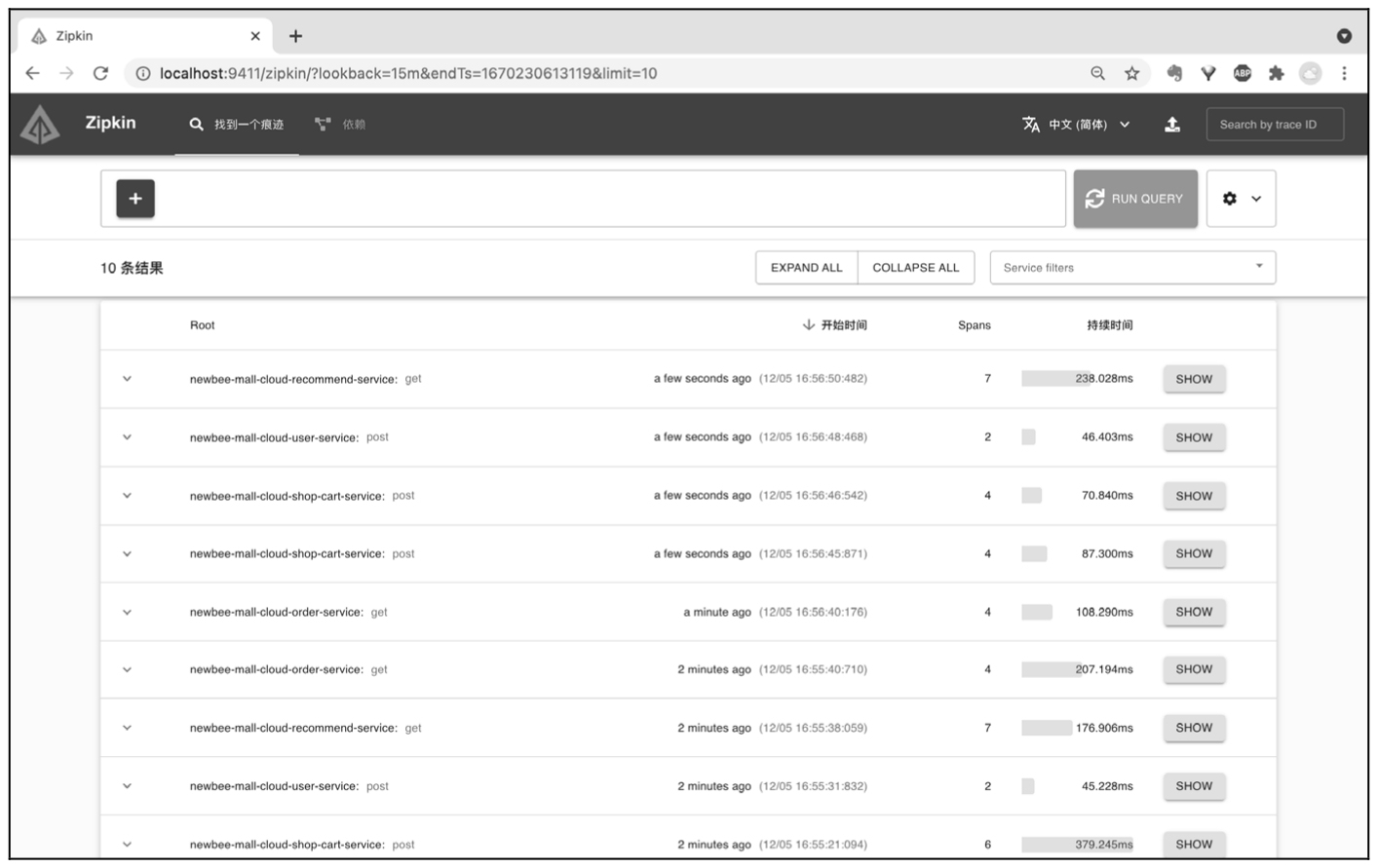Viewport: 1378px width, 868px height.
Task: Open the 找到一个痕迹 tab
Action: coord(237,125)
